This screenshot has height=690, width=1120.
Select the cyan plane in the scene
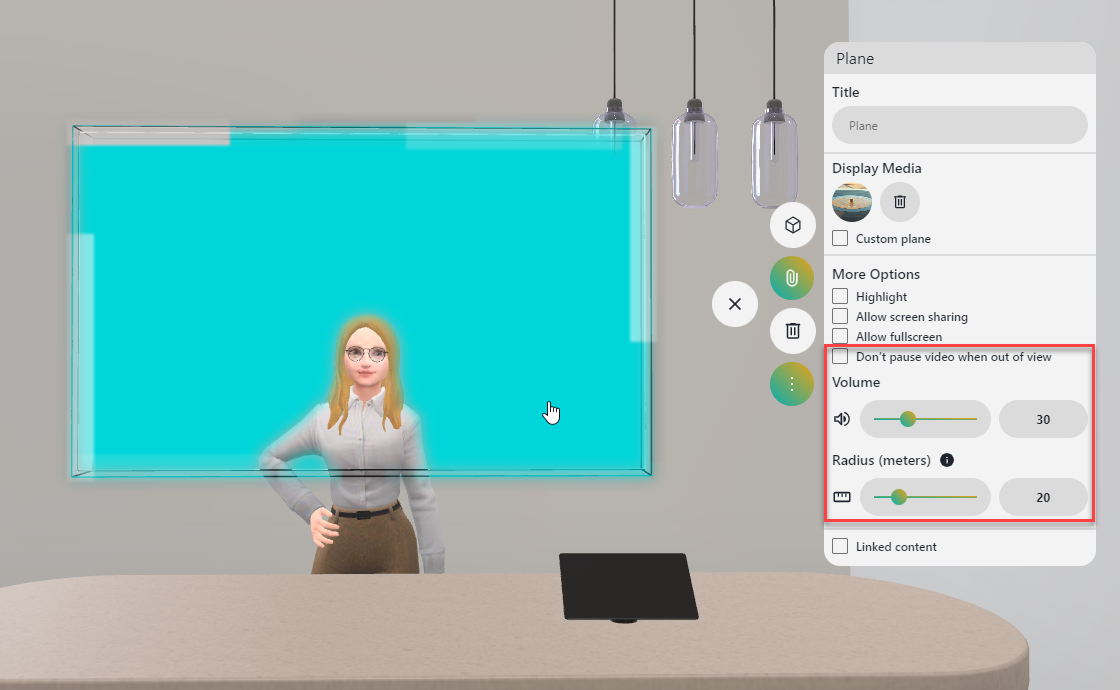pyautogui.click(x=361, y=300)
